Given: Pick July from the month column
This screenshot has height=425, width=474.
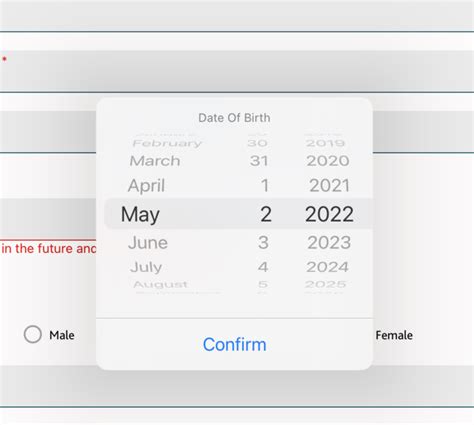Looking at the screenshot, I should click(x=146, y=267).
